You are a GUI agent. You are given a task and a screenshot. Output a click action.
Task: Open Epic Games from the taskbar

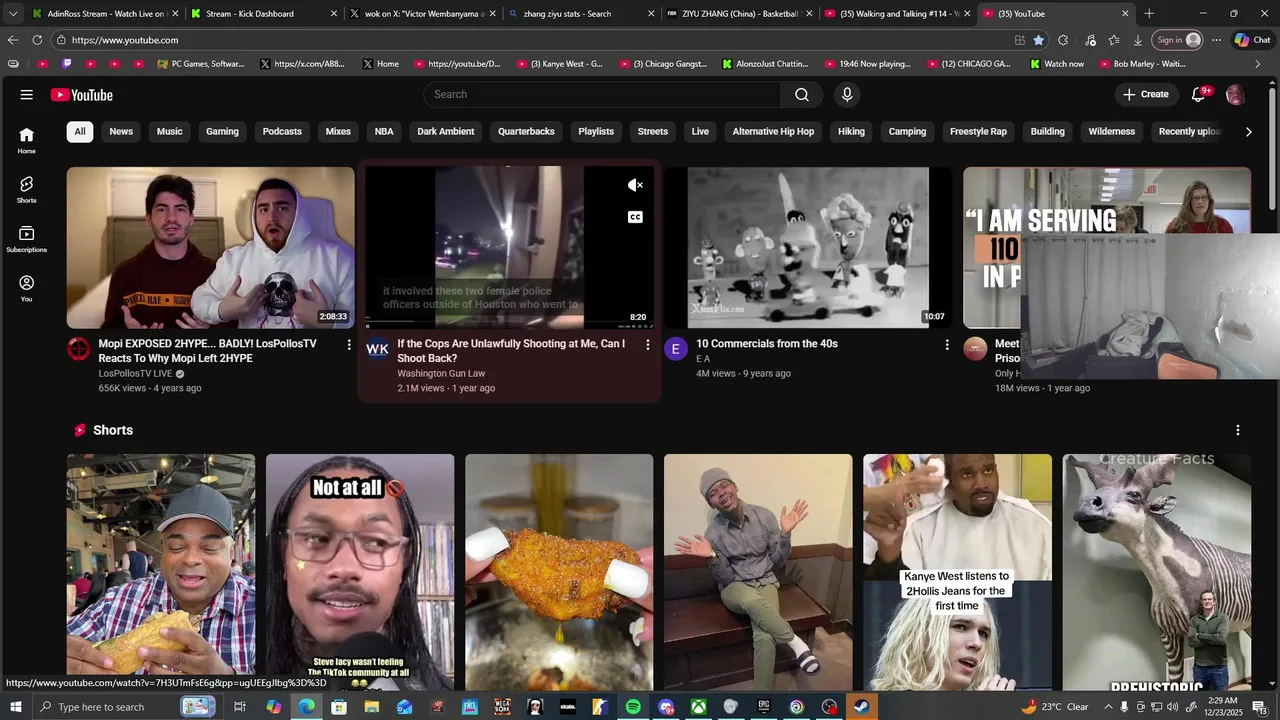coord(764,707)
